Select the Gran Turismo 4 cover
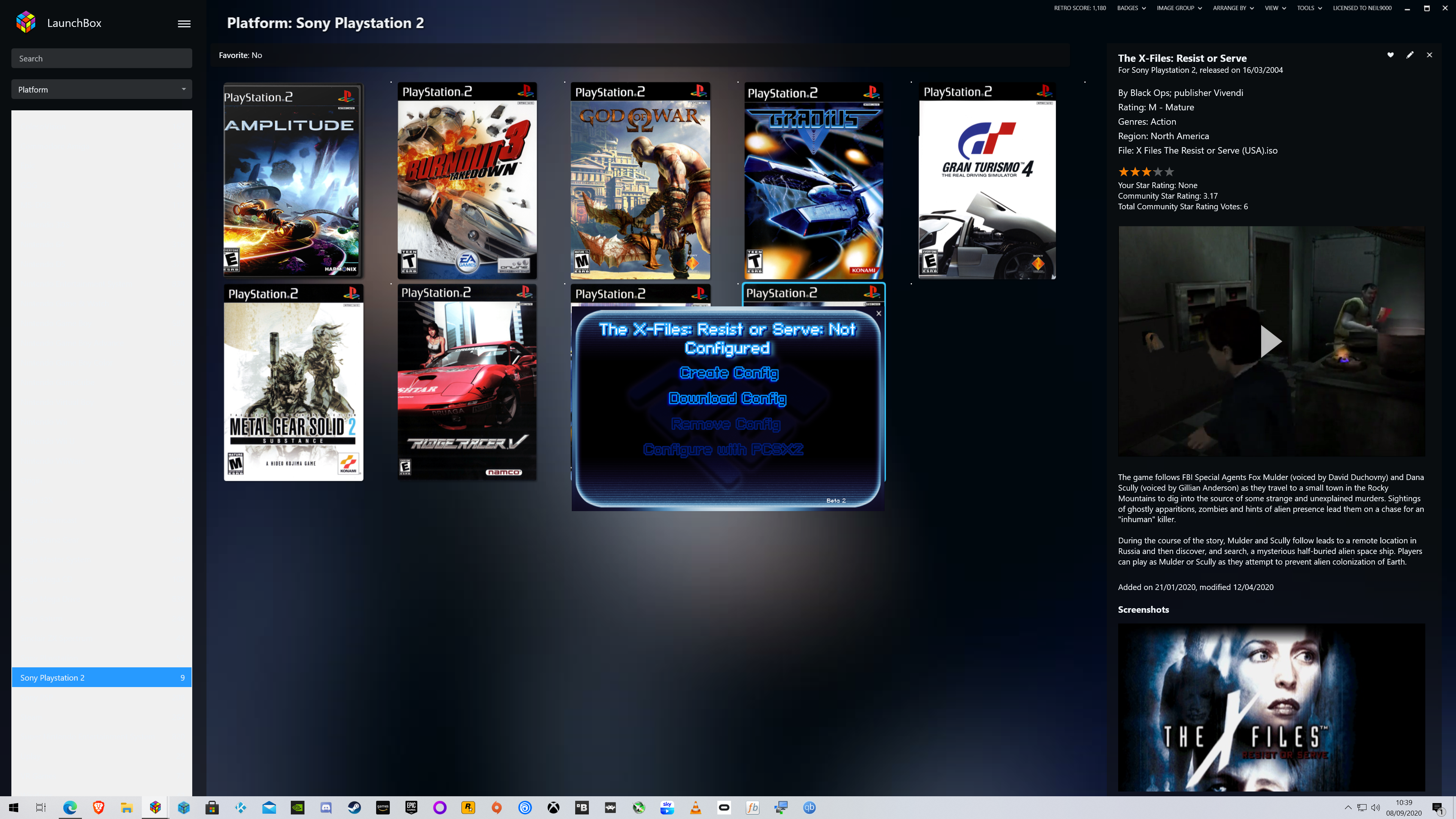This screenshot has height=819, width=1456. [x=987, y=181]
